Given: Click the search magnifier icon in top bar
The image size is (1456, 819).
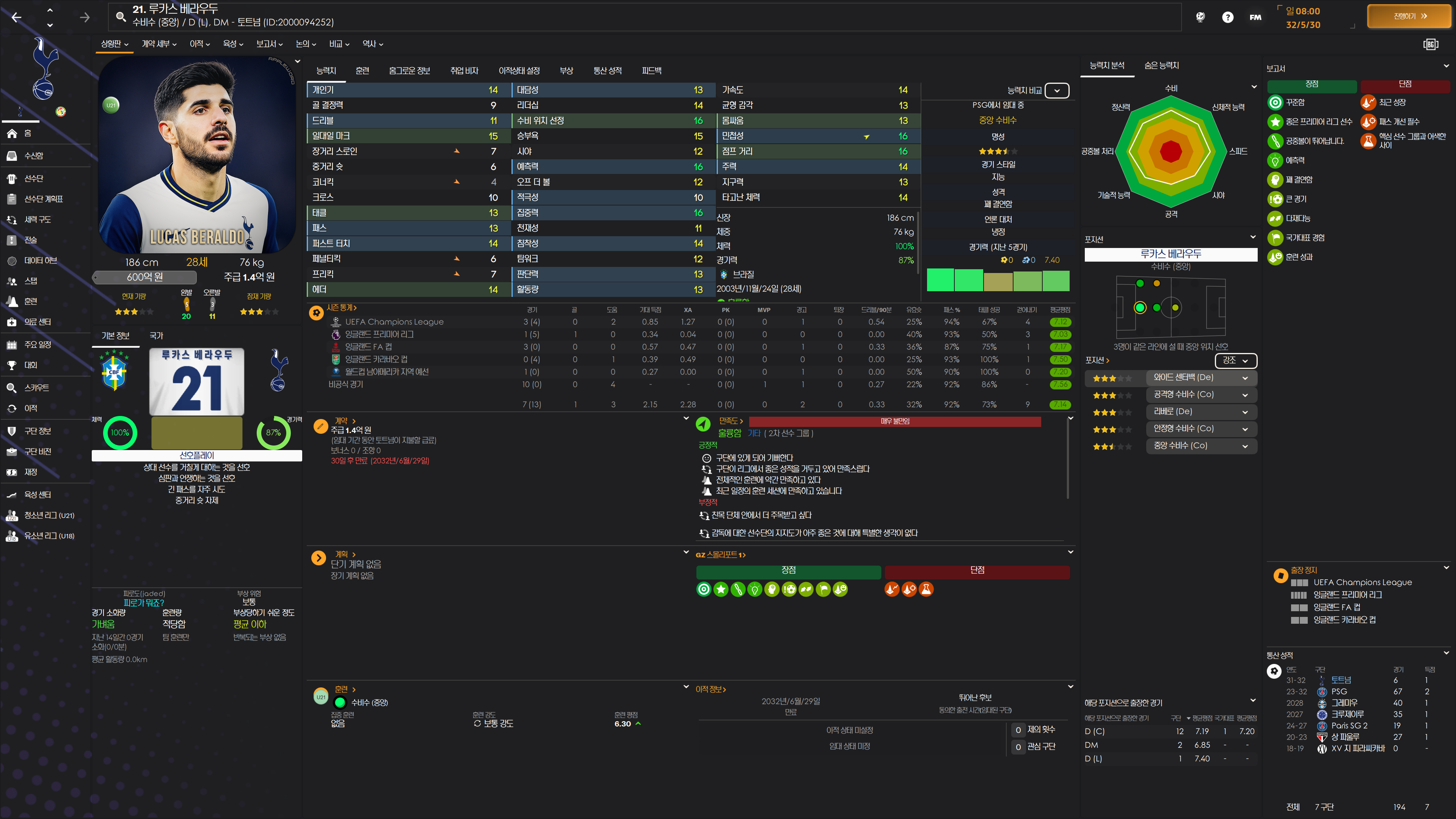Looking at the screenshot, I should coord(121,16).
